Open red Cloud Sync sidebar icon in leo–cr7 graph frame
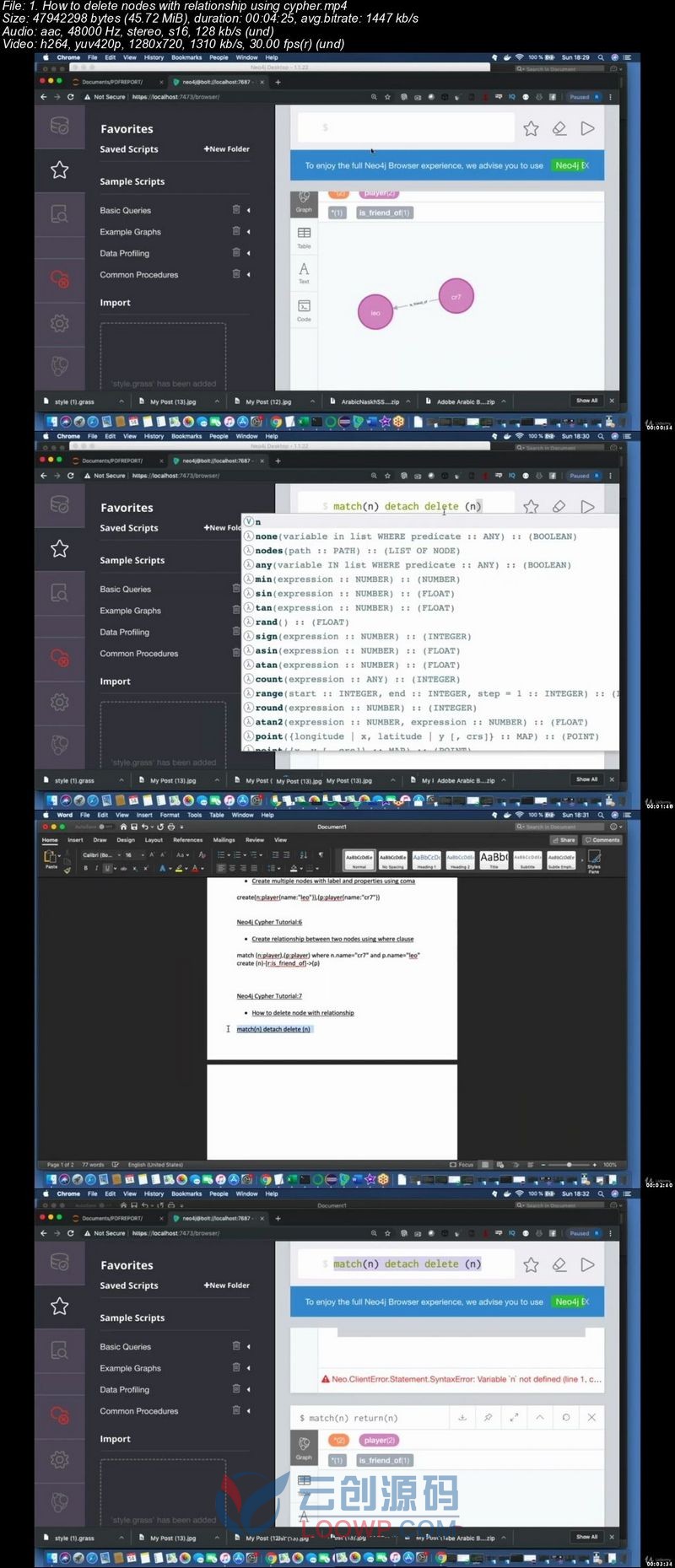Screen dimensions: 675x1568 coord(60,278)
